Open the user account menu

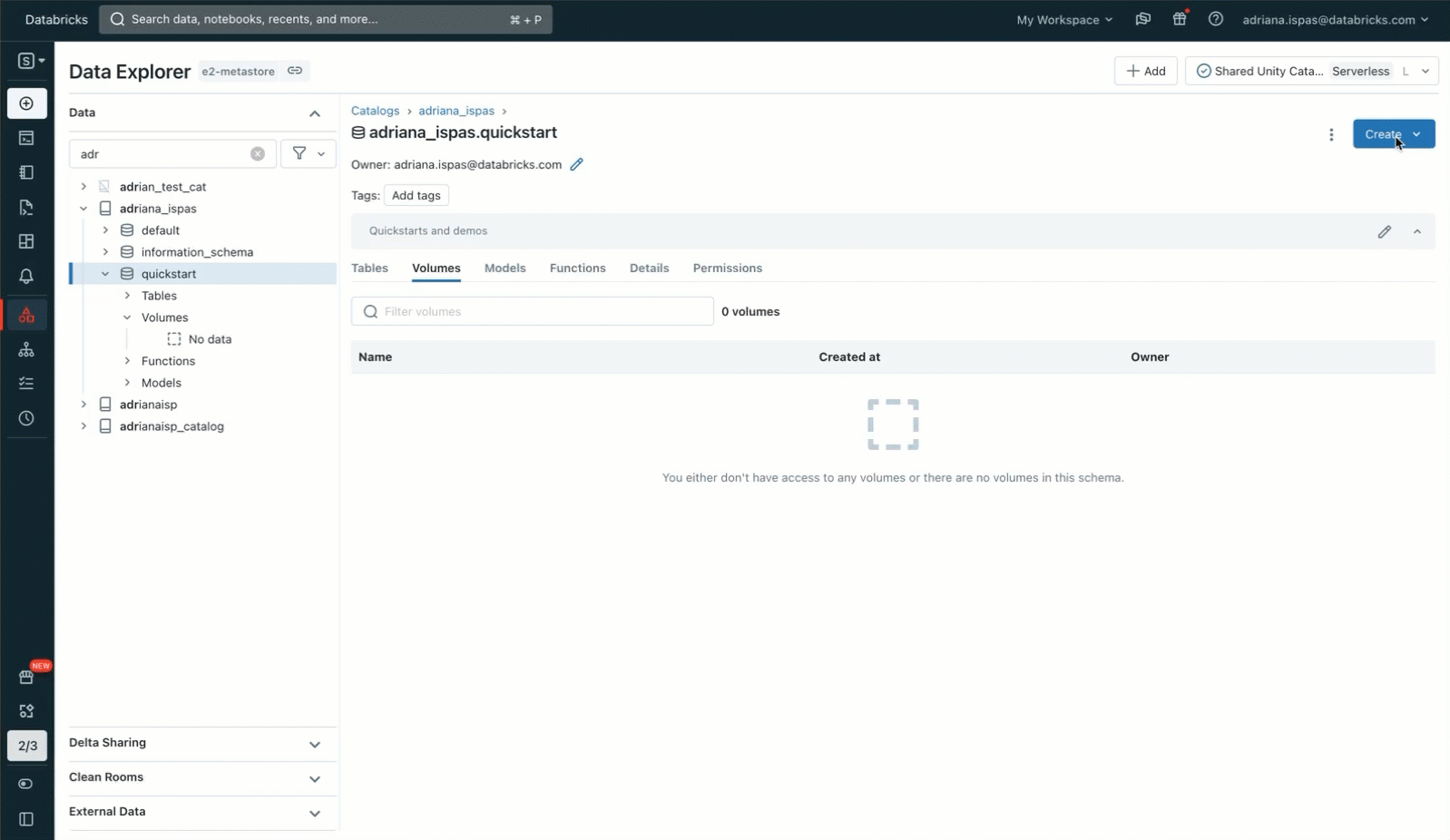click(1336, 20)
